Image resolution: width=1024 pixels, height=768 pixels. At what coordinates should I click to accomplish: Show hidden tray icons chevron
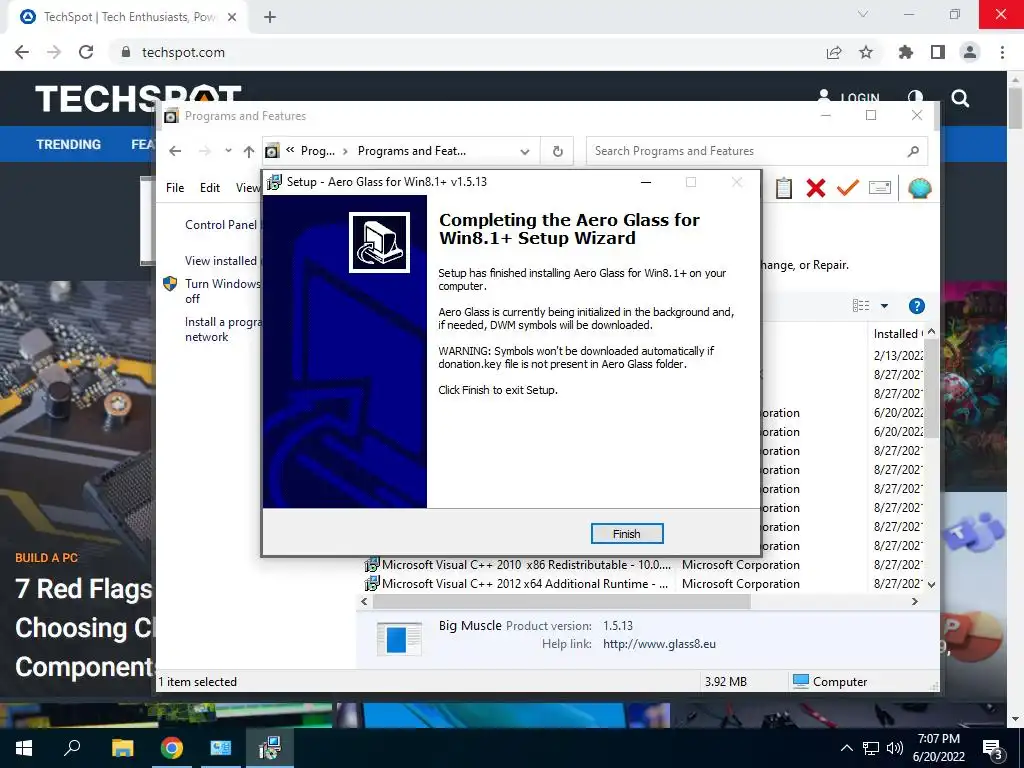(846, 748)
